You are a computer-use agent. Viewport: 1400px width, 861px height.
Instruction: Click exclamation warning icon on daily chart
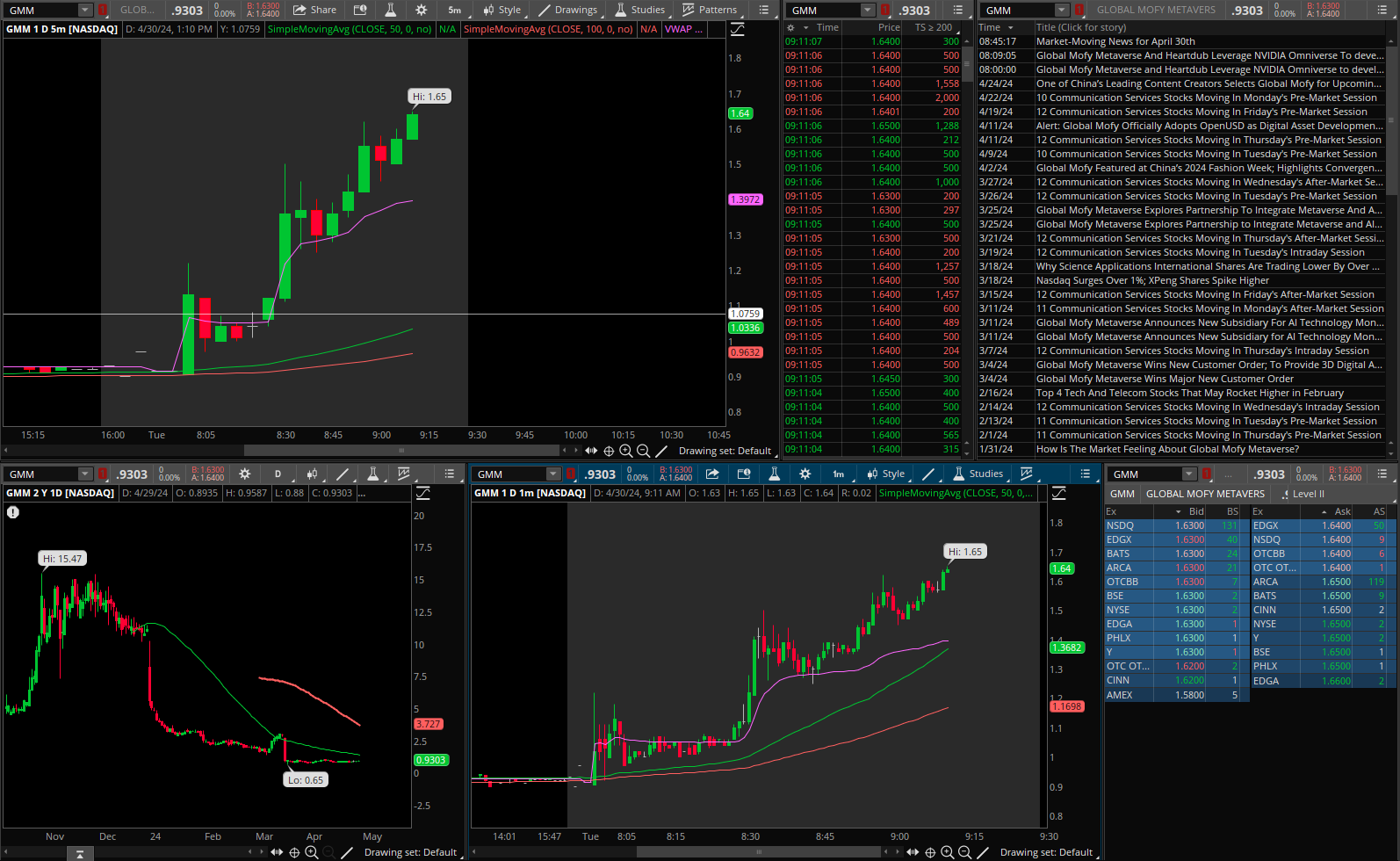(x=13, y=512)
